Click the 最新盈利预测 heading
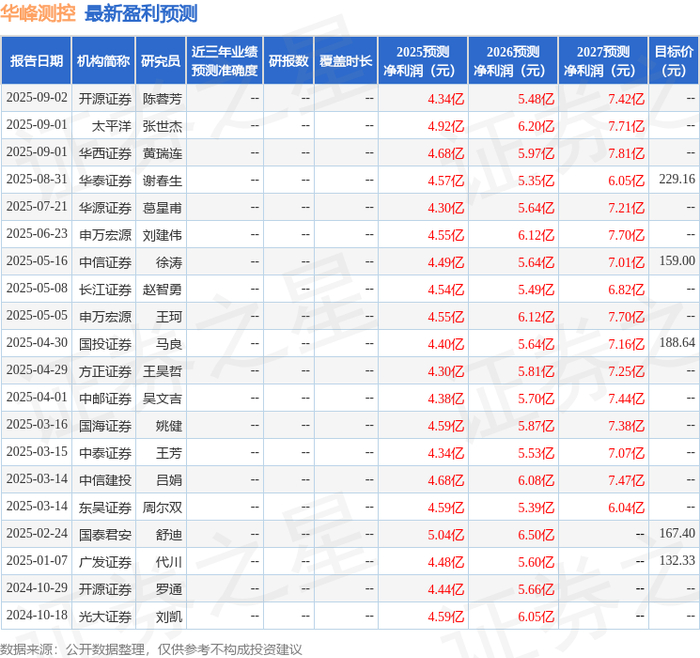 click(x=141, y=14)
